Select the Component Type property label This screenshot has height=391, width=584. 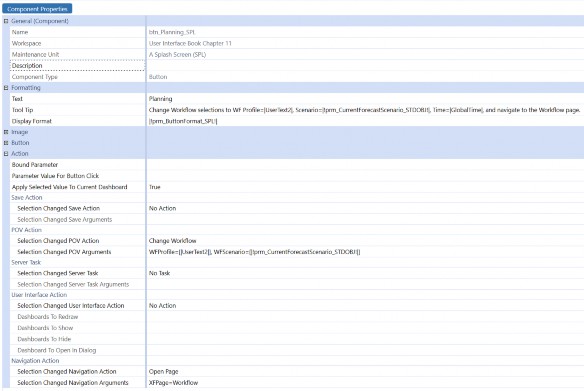click(35, 77)
